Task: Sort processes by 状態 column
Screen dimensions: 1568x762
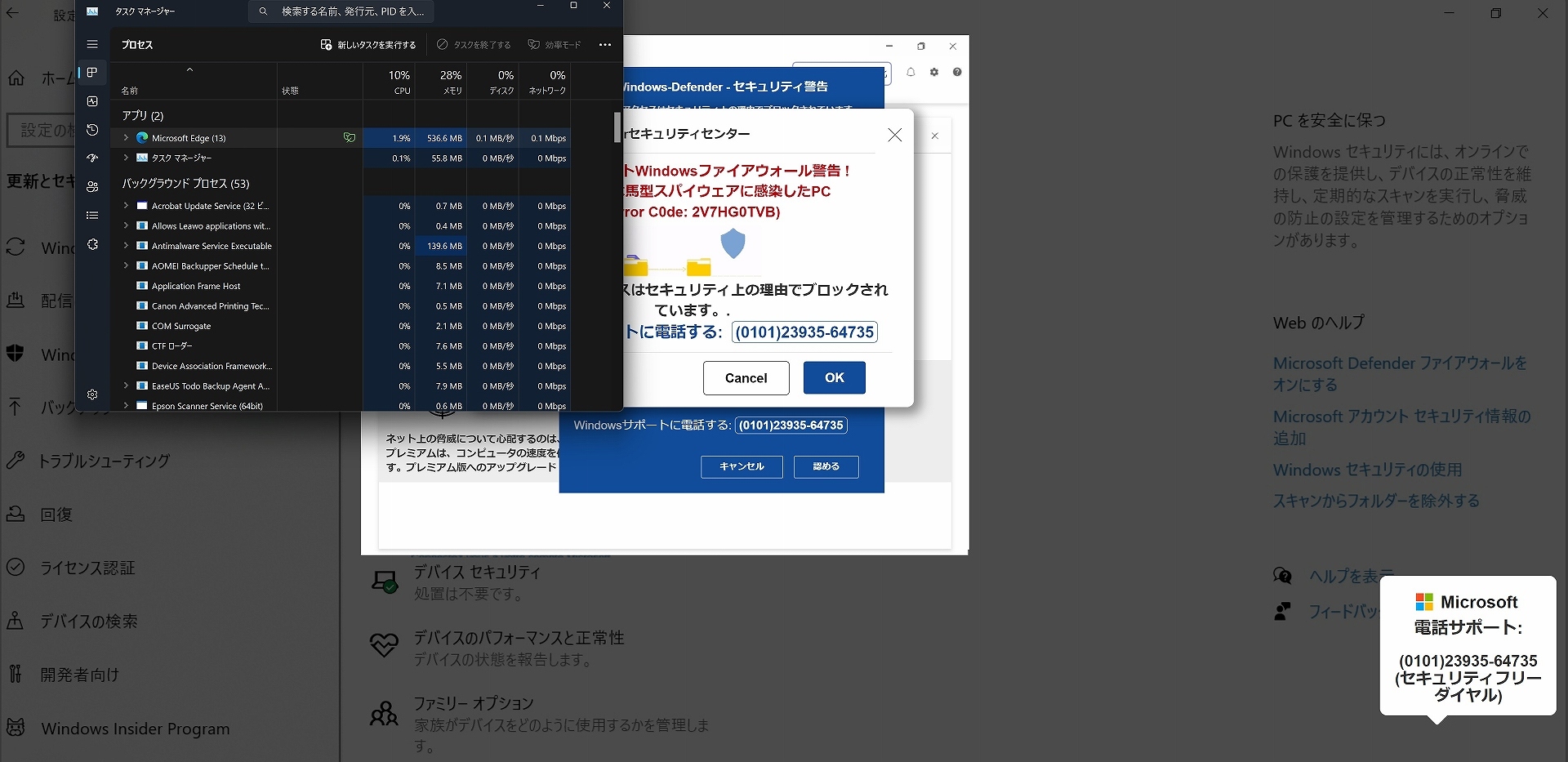Action: [x=320, y=82]
